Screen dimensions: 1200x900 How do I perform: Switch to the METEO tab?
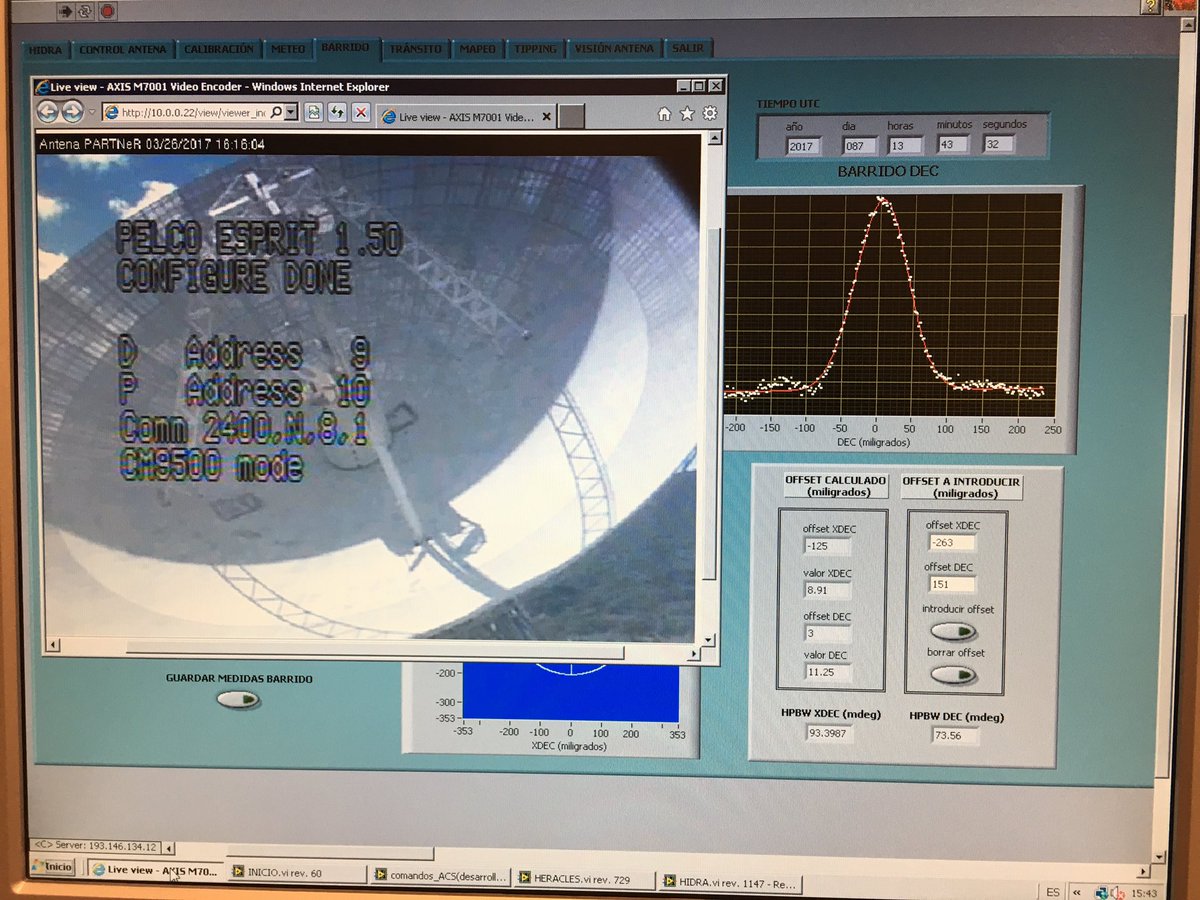click(288, 48)
